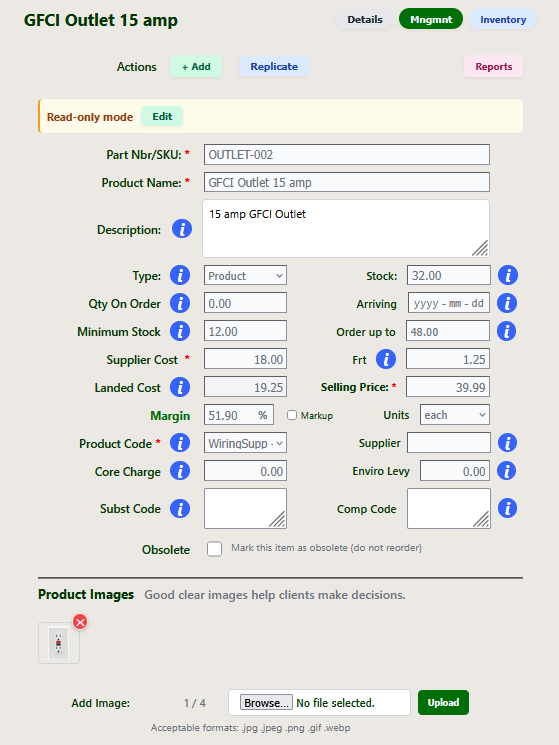Viewport: 559px width, 745px height.
Task: Remove product image with red X
Action: (x=80, y=621)
